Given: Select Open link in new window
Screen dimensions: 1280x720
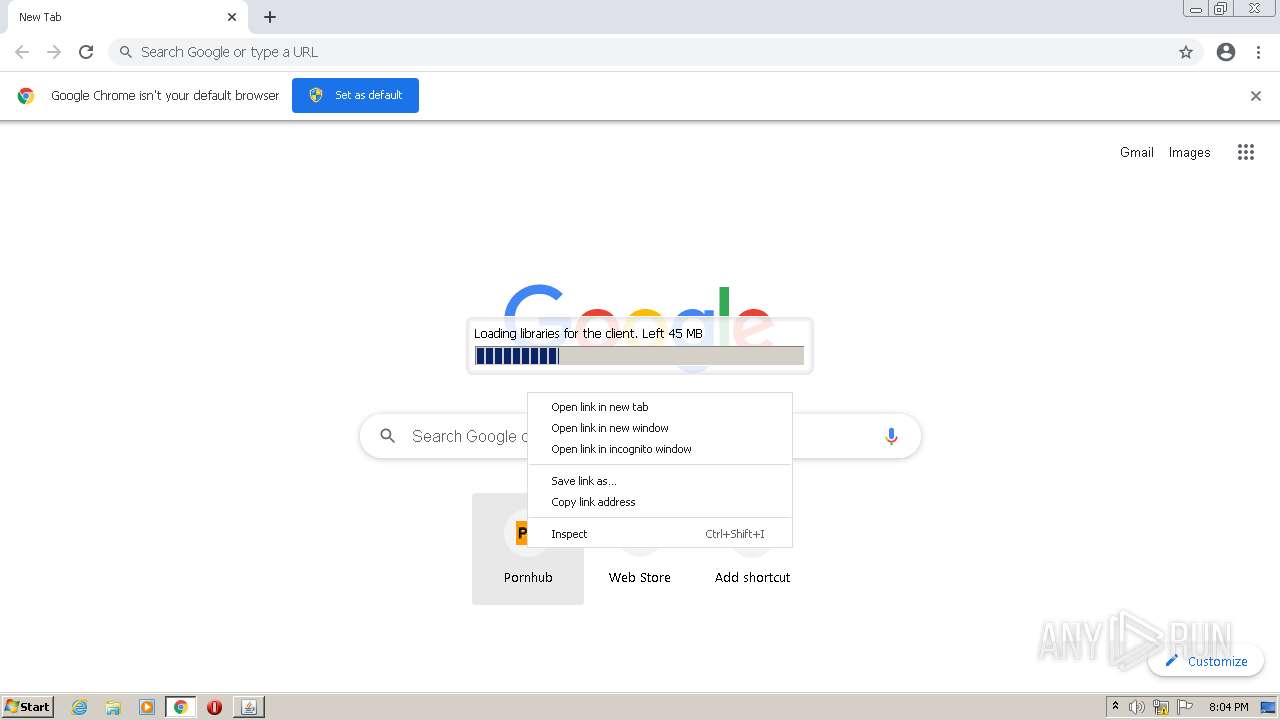Looking at the screenshot, I should point(660,428).
